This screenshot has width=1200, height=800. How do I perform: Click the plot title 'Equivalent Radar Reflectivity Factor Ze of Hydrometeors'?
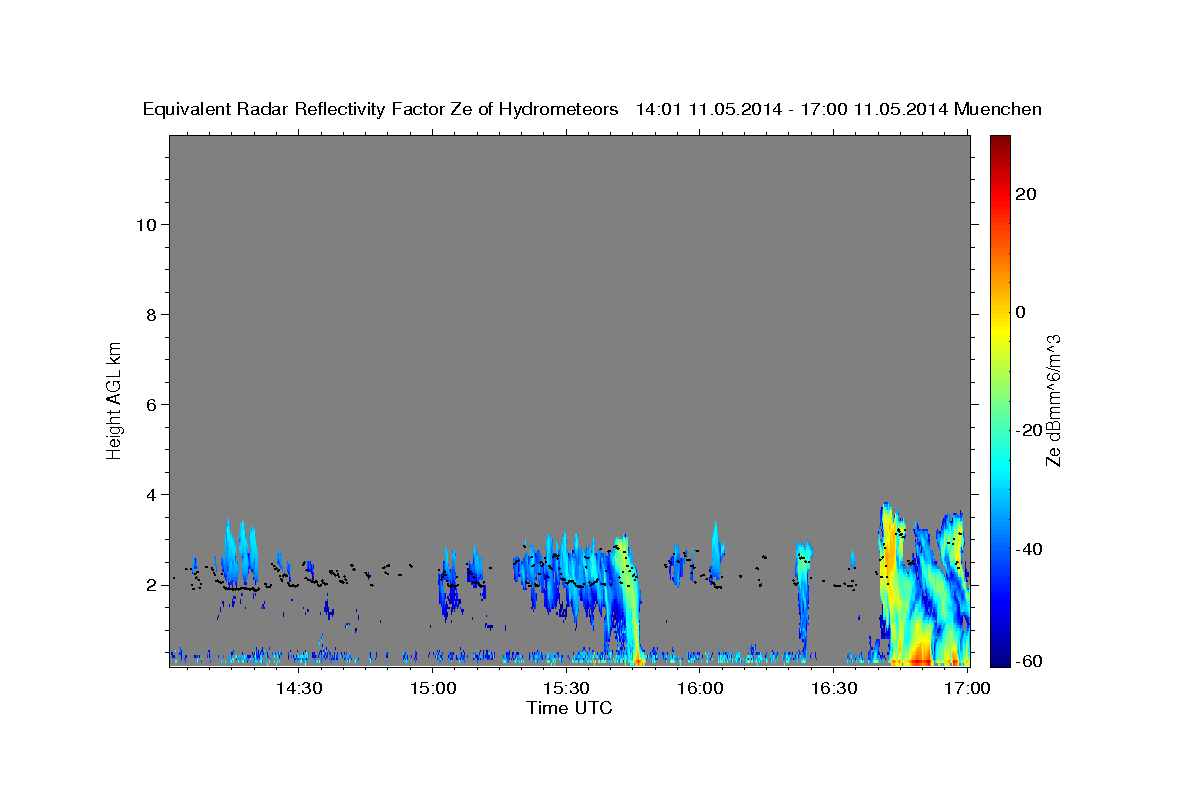click(381, 110)
